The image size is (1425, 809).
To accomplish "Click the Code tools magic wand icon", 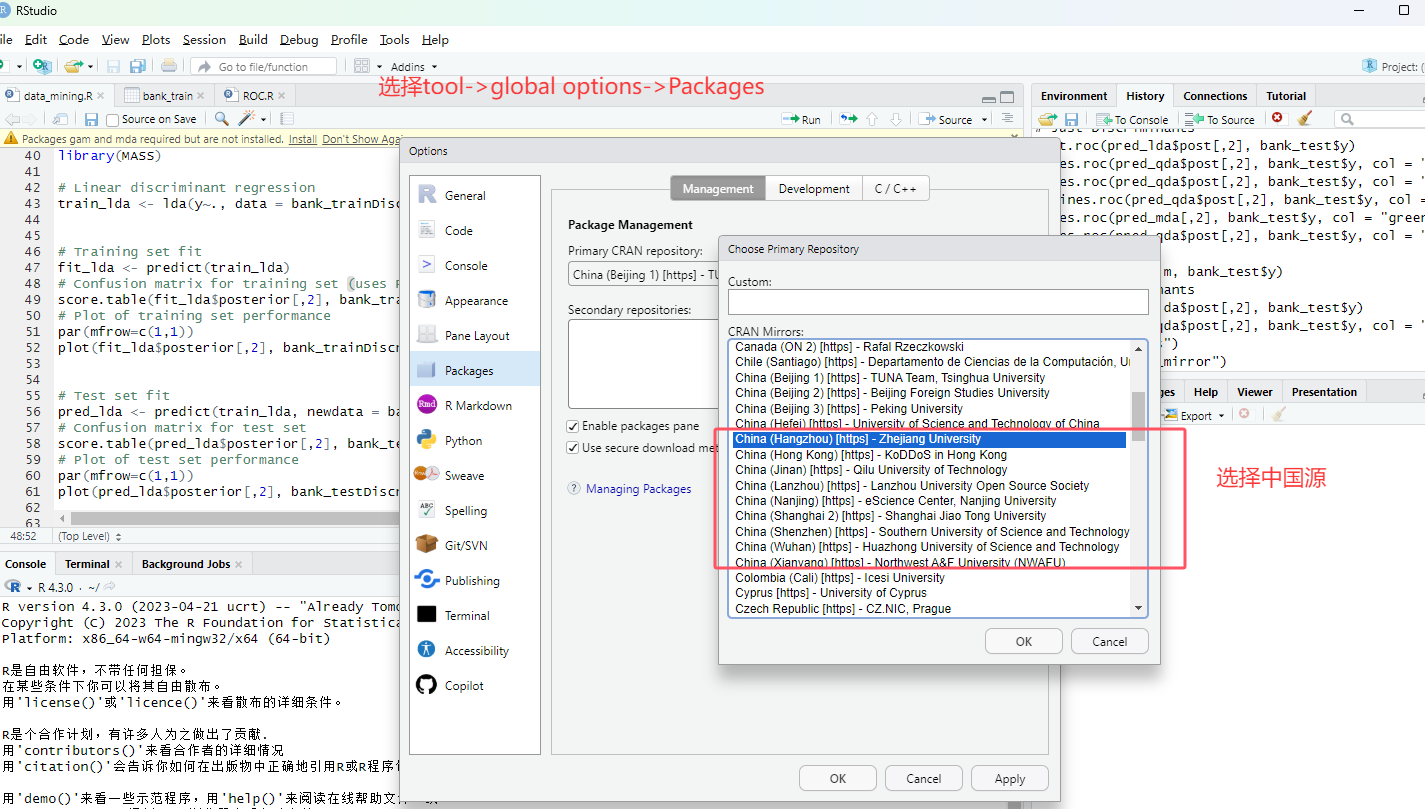I will pos(246,119).
